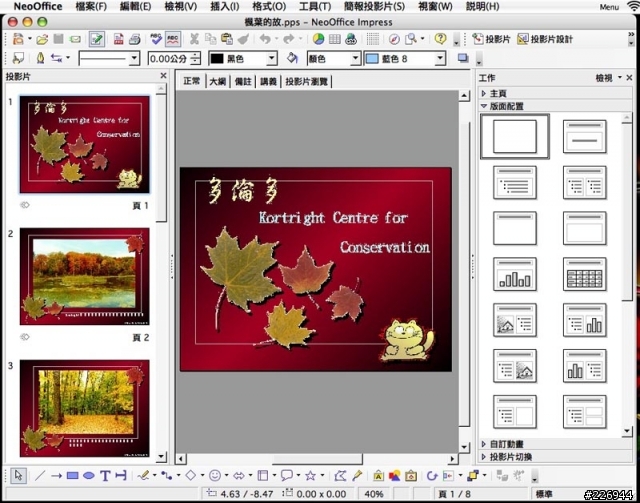
Task: Switch to the 大綱 tab
Action: tap(218, 81)
